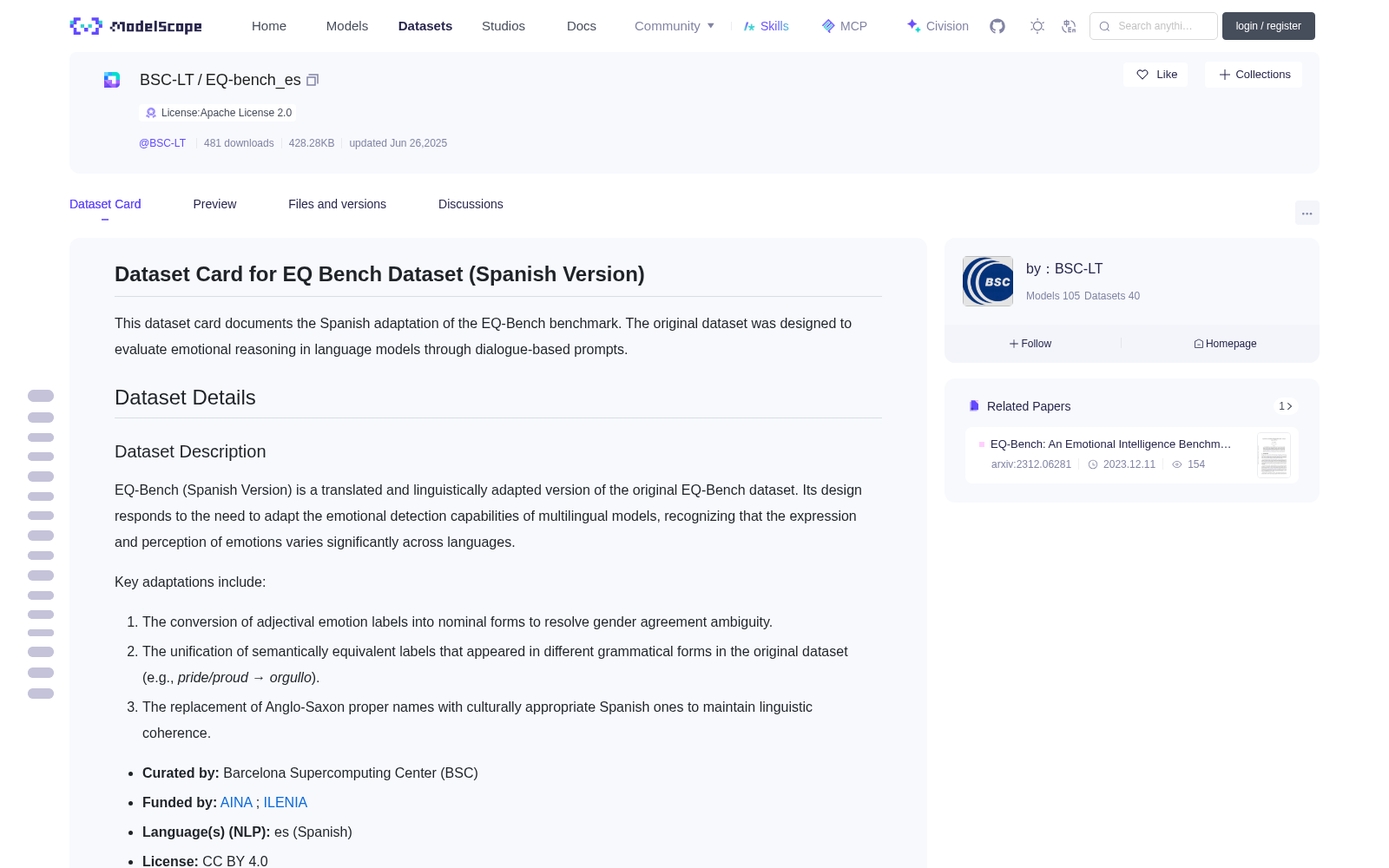Open the three-dots more options menu

click(1307, 213)
